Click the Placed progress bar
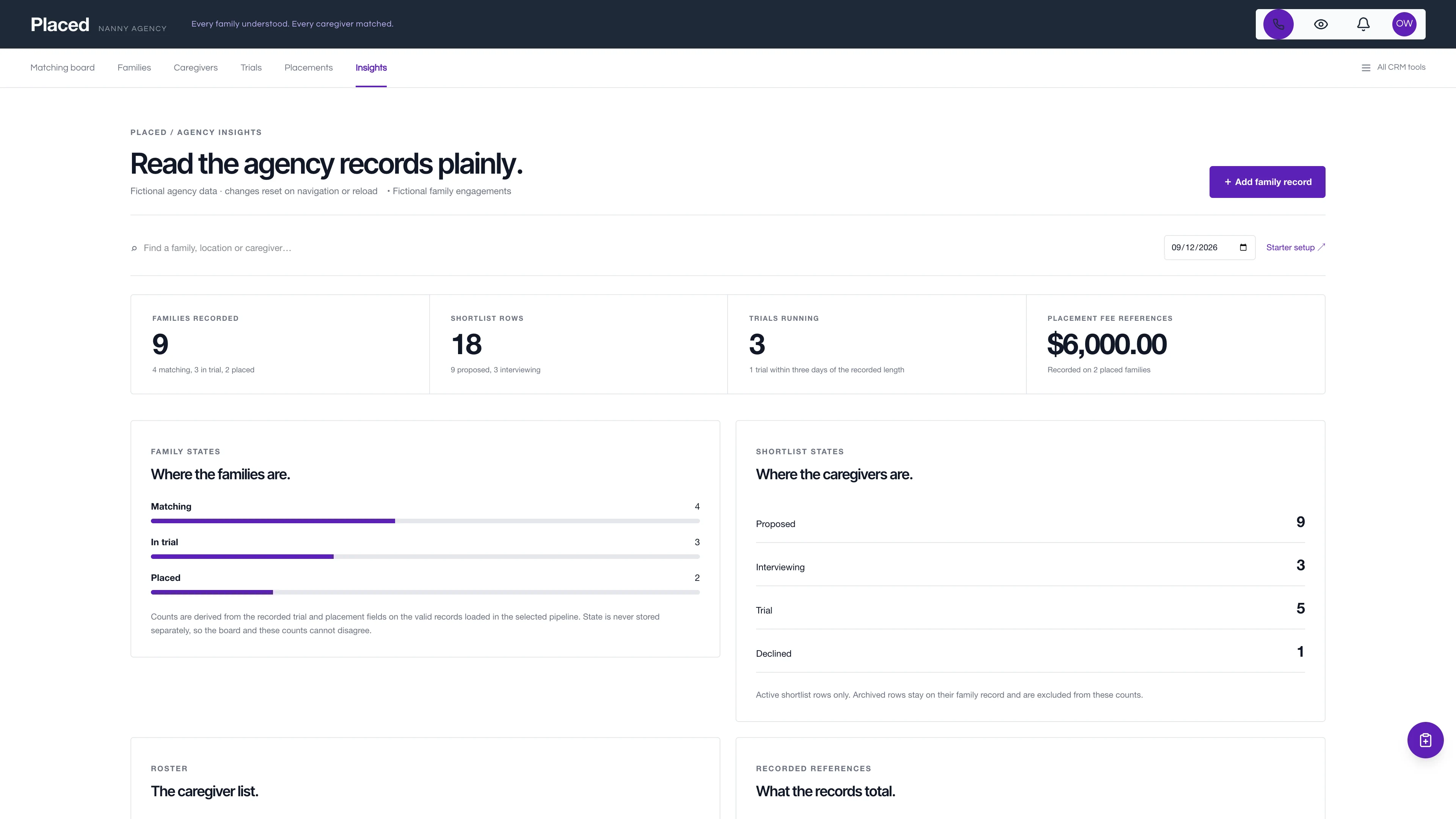 (425, 592)
